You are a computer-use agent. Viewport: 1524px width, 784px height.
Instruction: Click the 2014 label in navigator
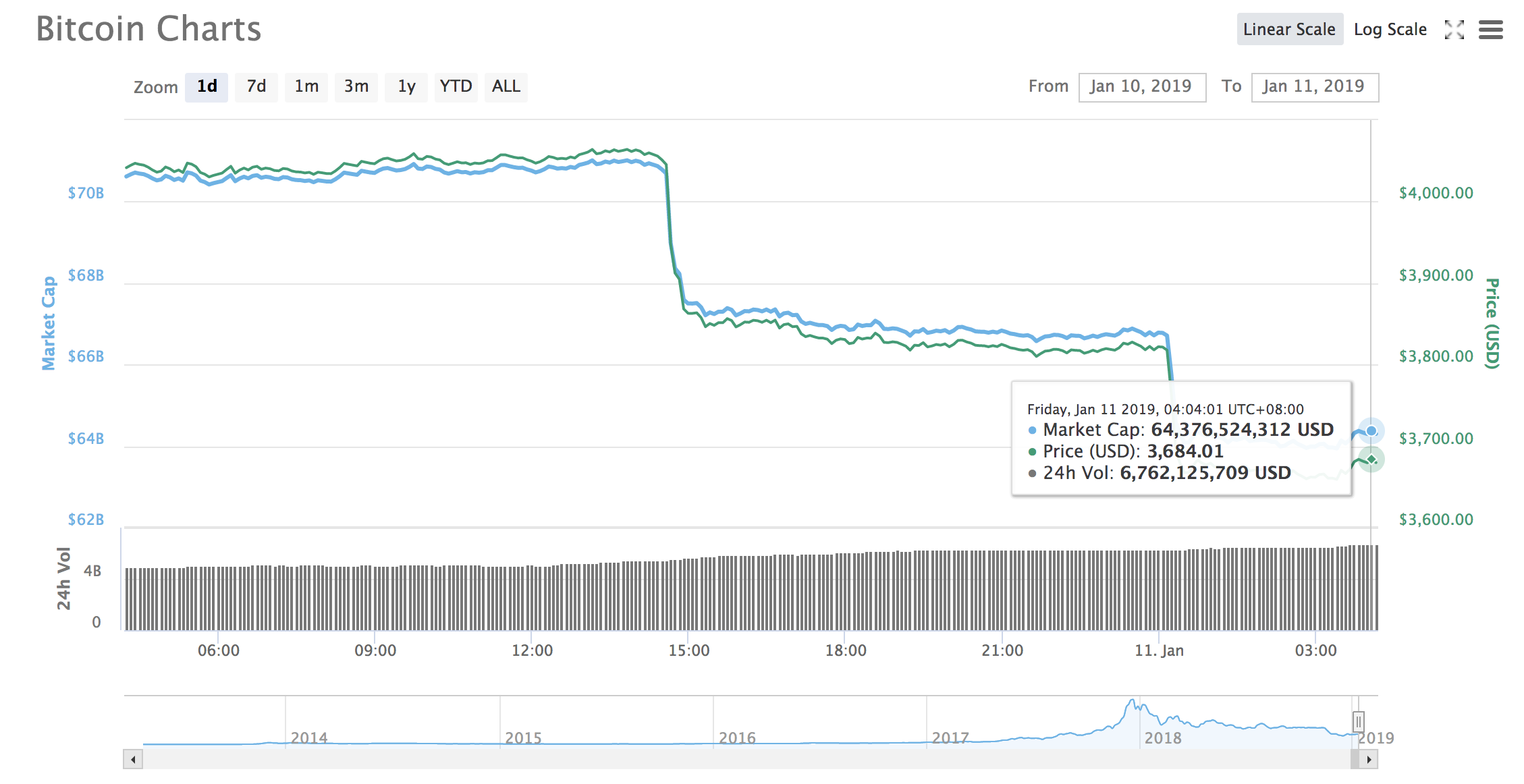pos(309,738)
